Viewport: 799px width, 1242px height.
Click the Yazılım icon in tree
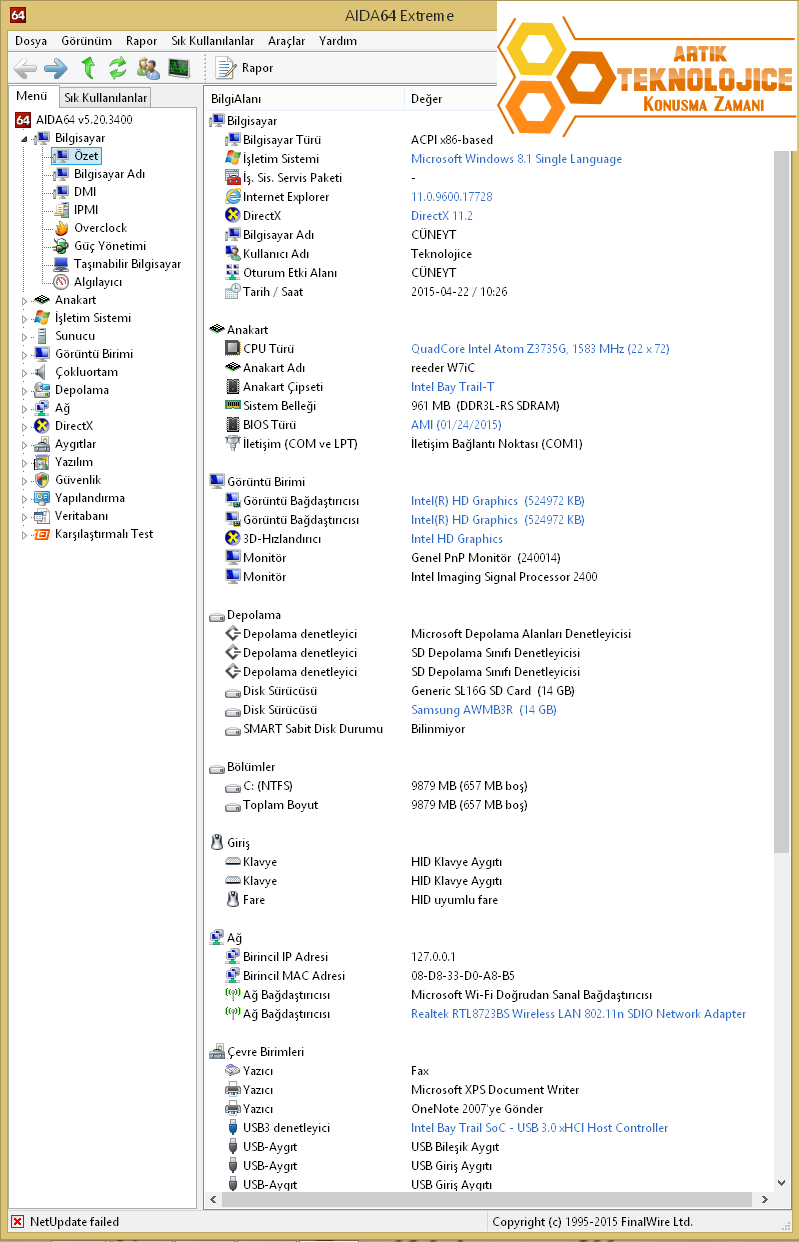[42, 462]
